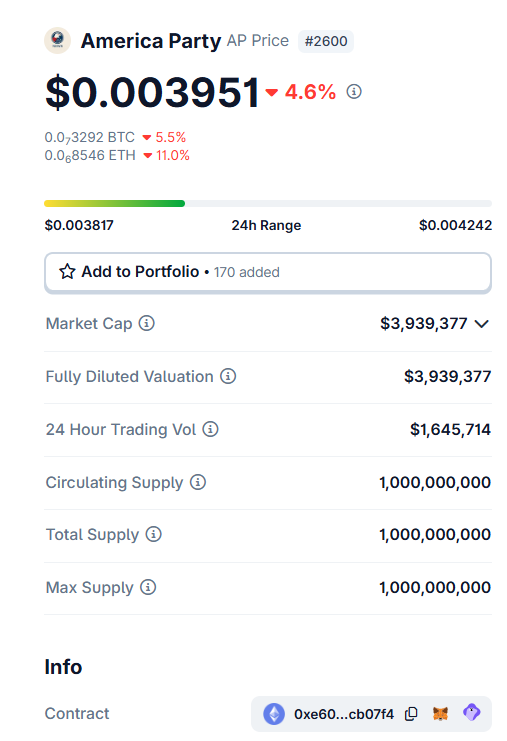Viewport: 507px width, 741px height.
Task: Click the 24 Hour Trading Vol label
Action: pyautogui.click(x=121, y=430)
